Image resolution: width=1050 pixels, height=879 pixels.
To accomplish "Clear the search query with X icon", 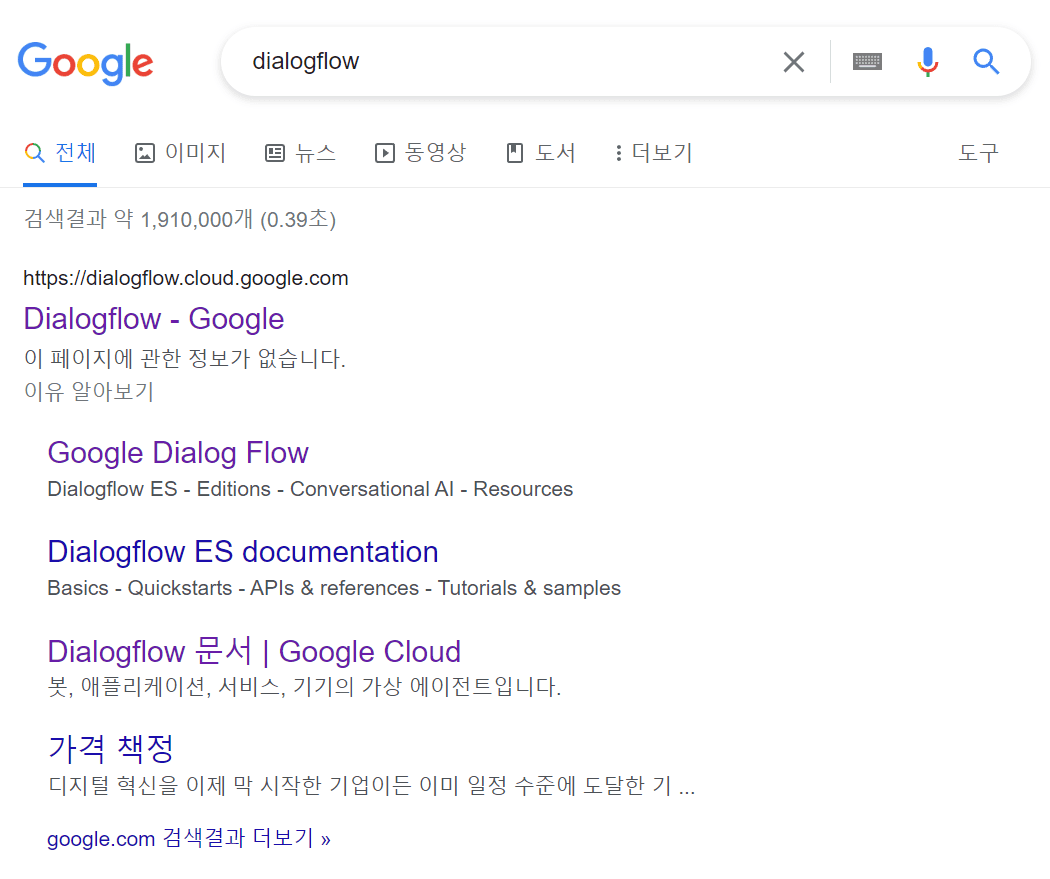I will point(794,62).
